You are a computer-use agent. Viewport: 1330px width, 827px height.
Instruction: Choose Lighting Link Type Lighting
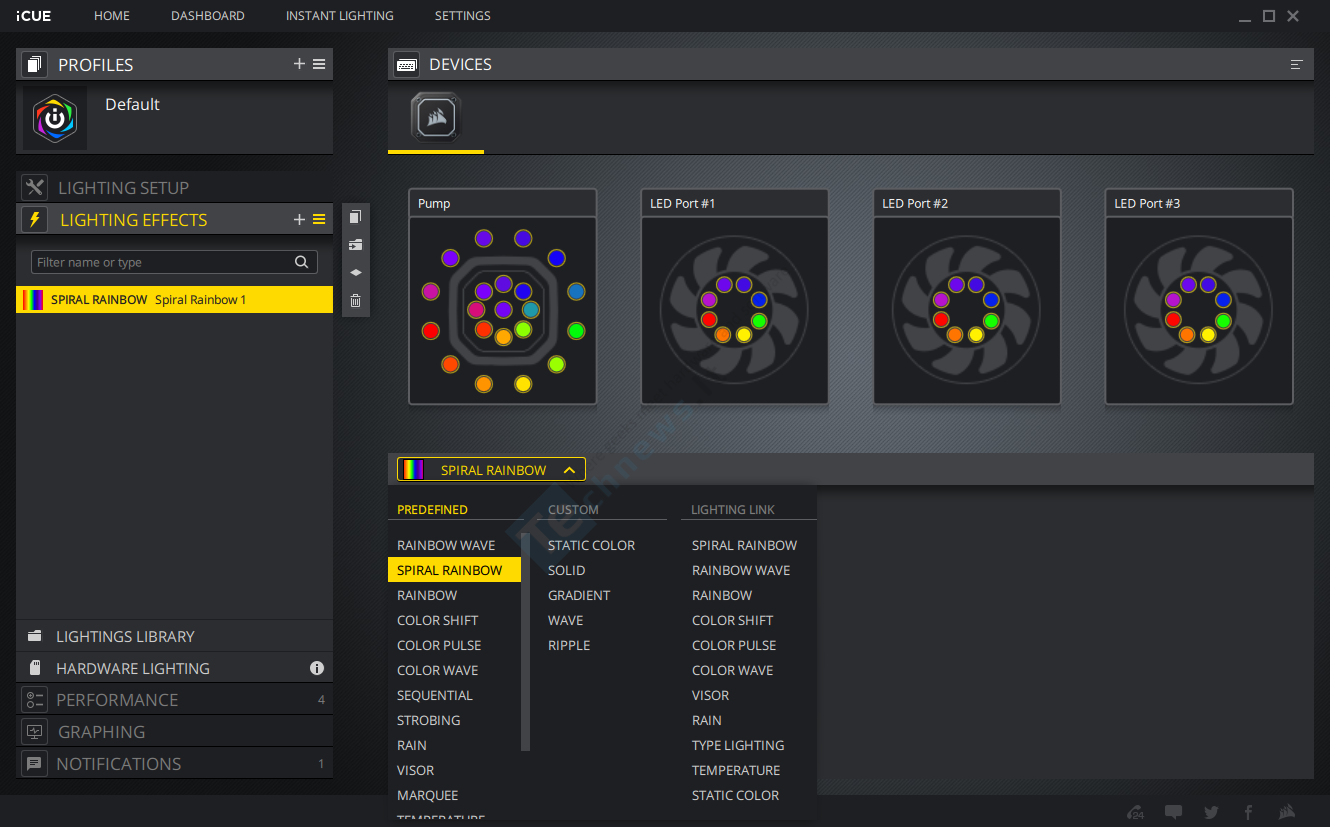pos(738,745)
